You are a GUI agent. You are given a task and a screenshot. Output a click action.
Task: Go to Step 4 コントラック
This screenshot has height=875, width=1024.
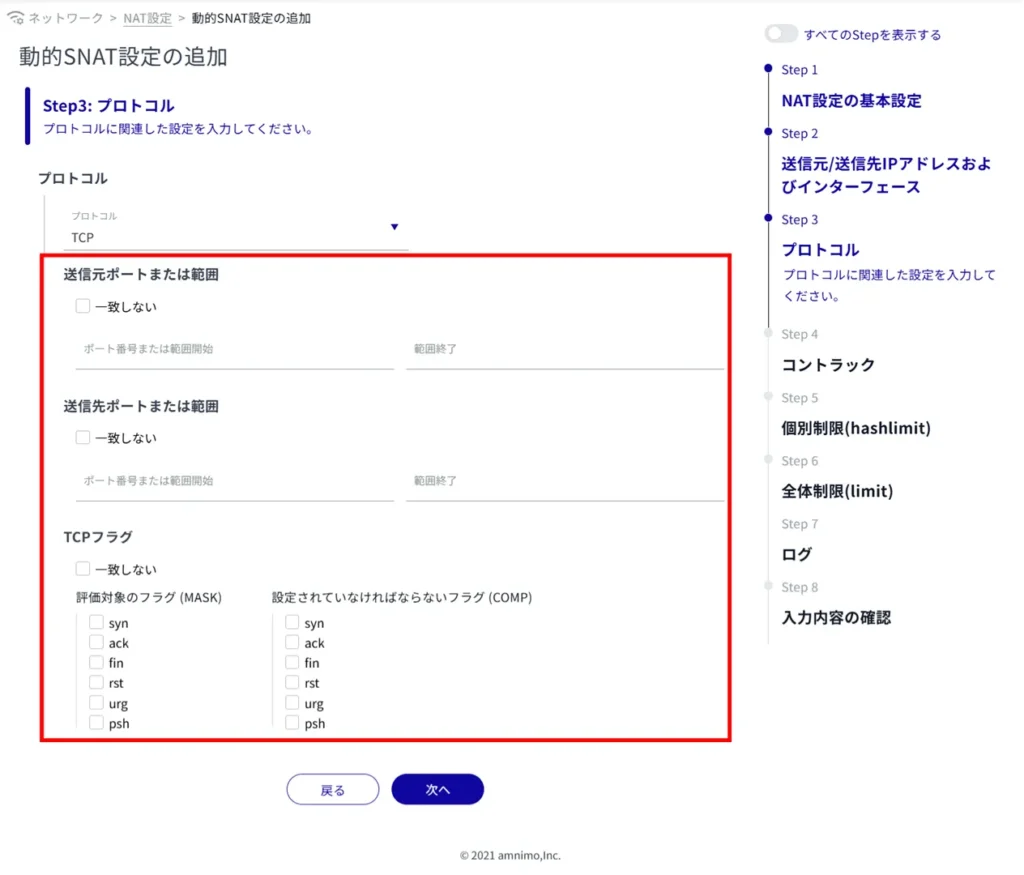[x=828, y=365]
